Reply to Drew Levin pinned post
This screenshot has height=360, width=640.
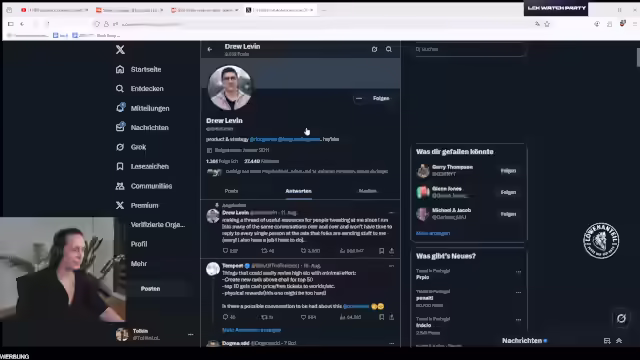click(225, 251)
